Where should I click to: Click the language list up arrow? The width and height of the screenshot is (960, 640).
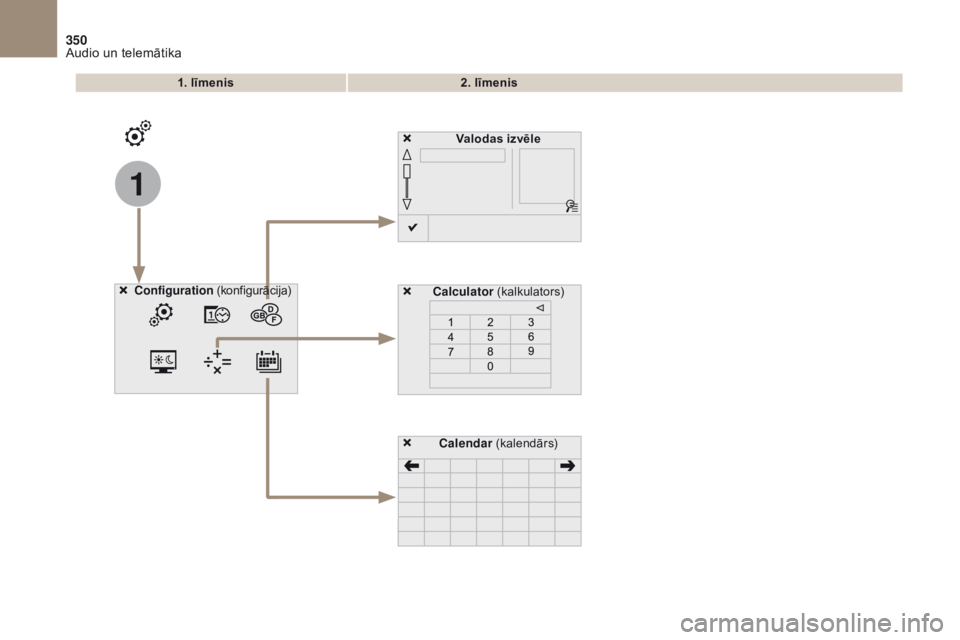coord(407,155)
